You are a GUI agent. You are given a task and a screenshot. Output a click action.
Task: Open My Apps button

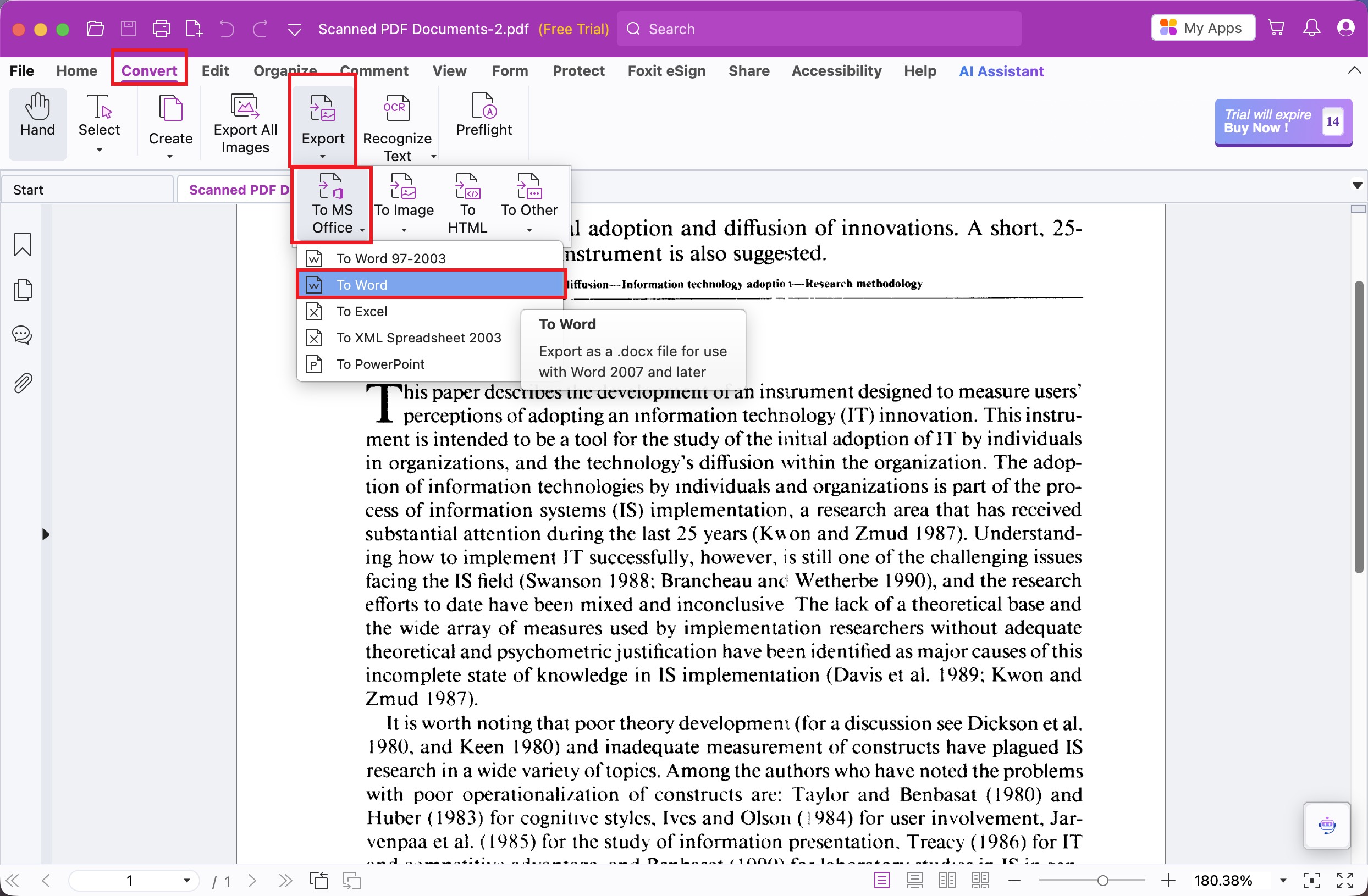click(x=1202, y=27)
